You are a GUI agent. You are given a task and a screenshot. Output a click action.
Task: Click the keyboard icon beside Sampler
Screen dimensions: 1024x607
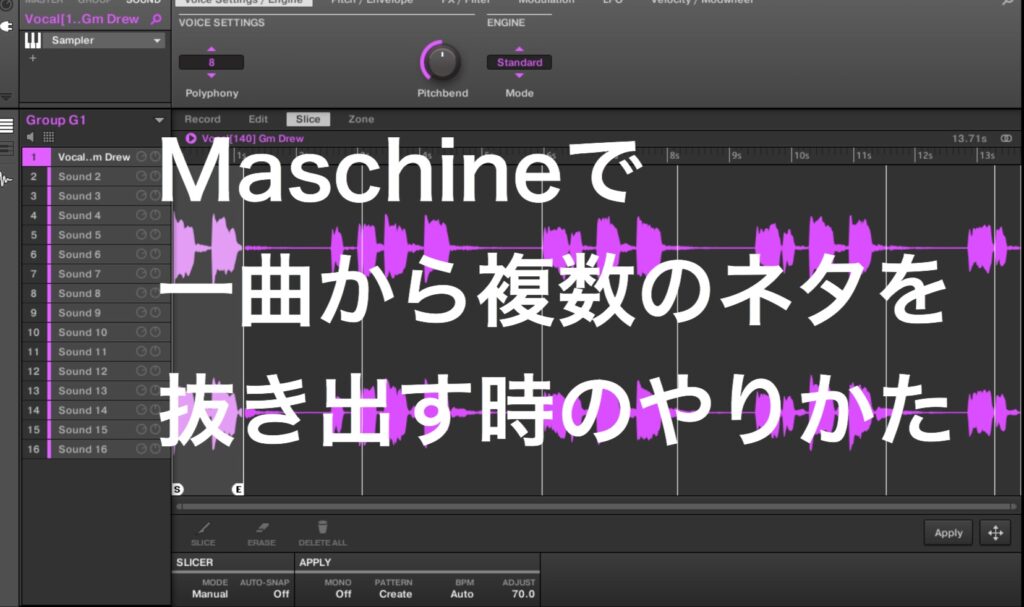pyautogui.click(x=32, y=40)
